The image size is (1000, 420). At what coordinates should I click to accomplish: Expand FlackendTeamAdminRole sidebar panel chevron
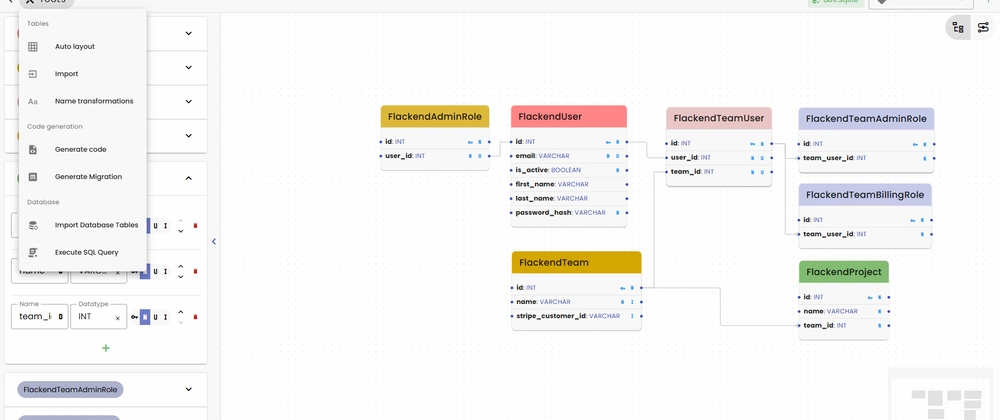tap(188, 389)
